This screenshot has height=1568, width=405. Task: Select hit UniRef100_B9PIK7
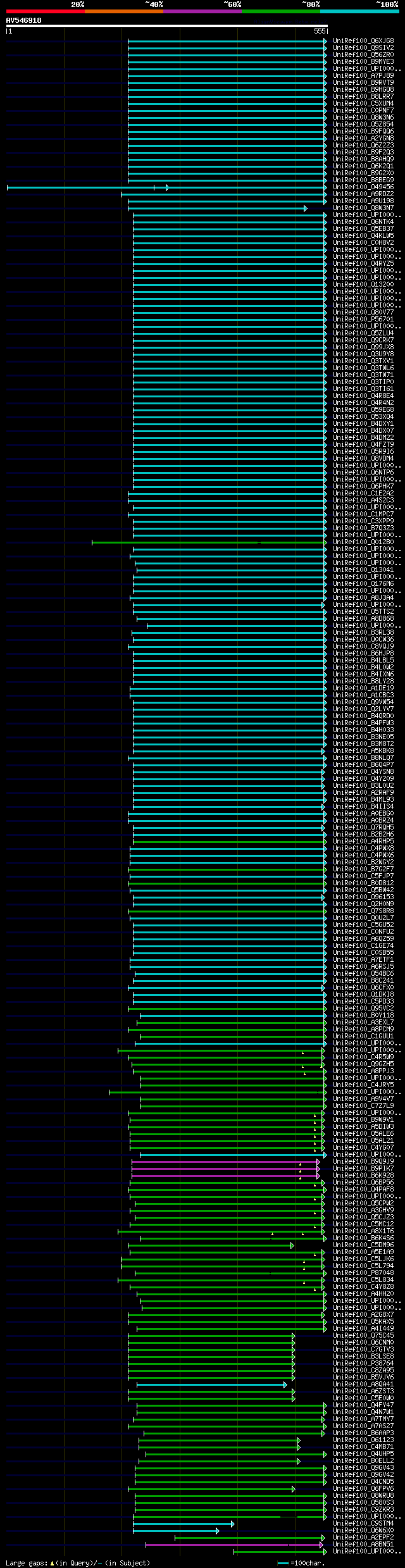click(x=363, y=1168)
